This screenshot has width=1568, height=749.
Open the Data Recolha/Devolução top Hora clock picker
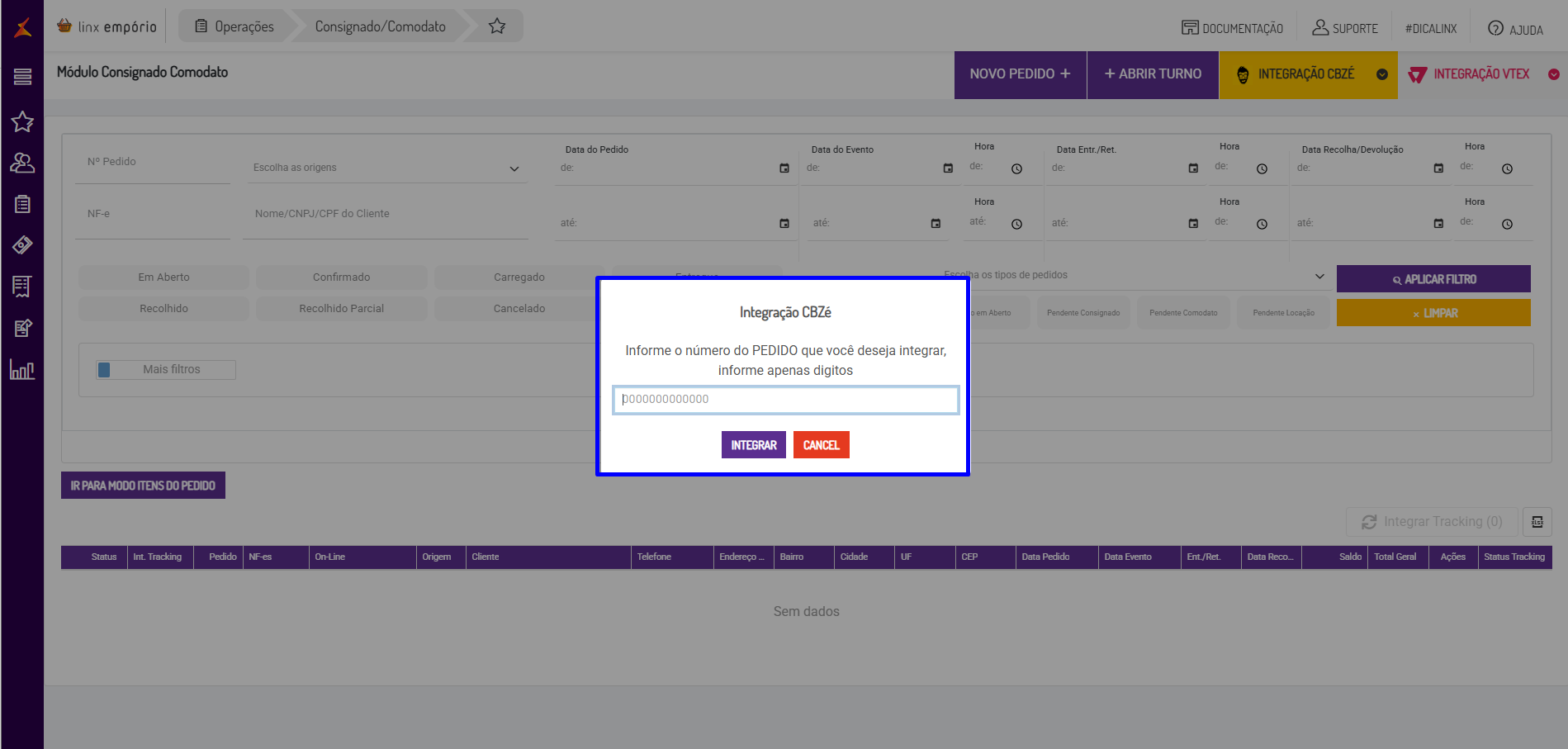(1508, 169)
